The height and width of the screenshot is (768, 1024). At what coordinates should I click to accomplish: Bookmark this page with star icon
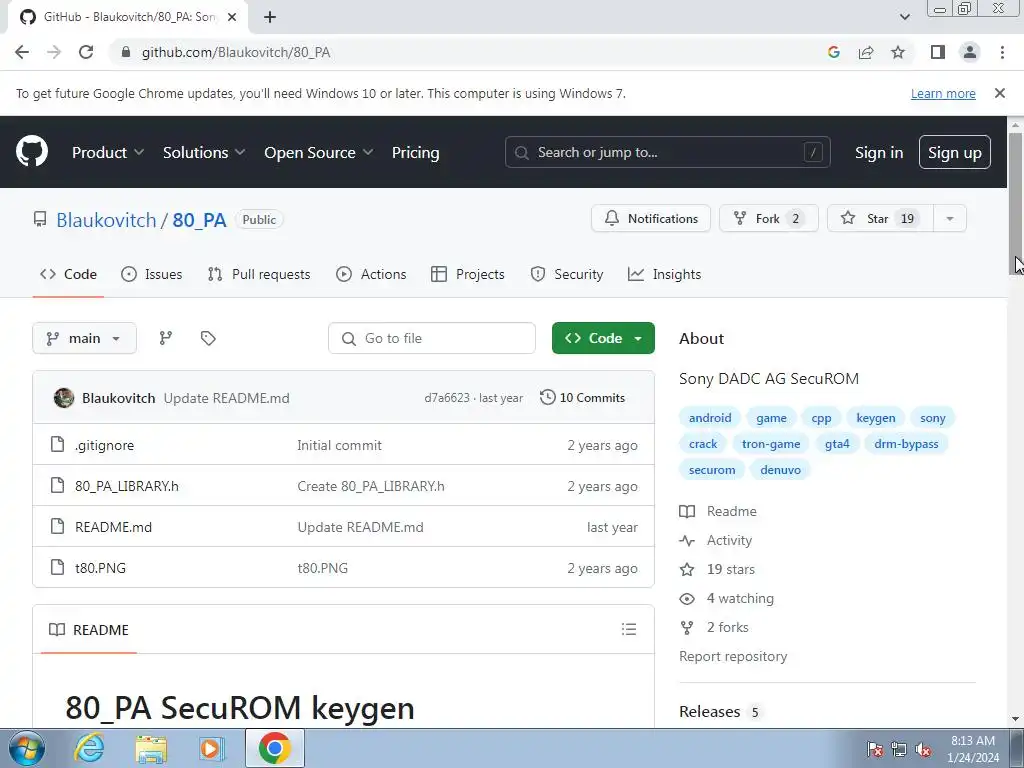click(898, 52)
